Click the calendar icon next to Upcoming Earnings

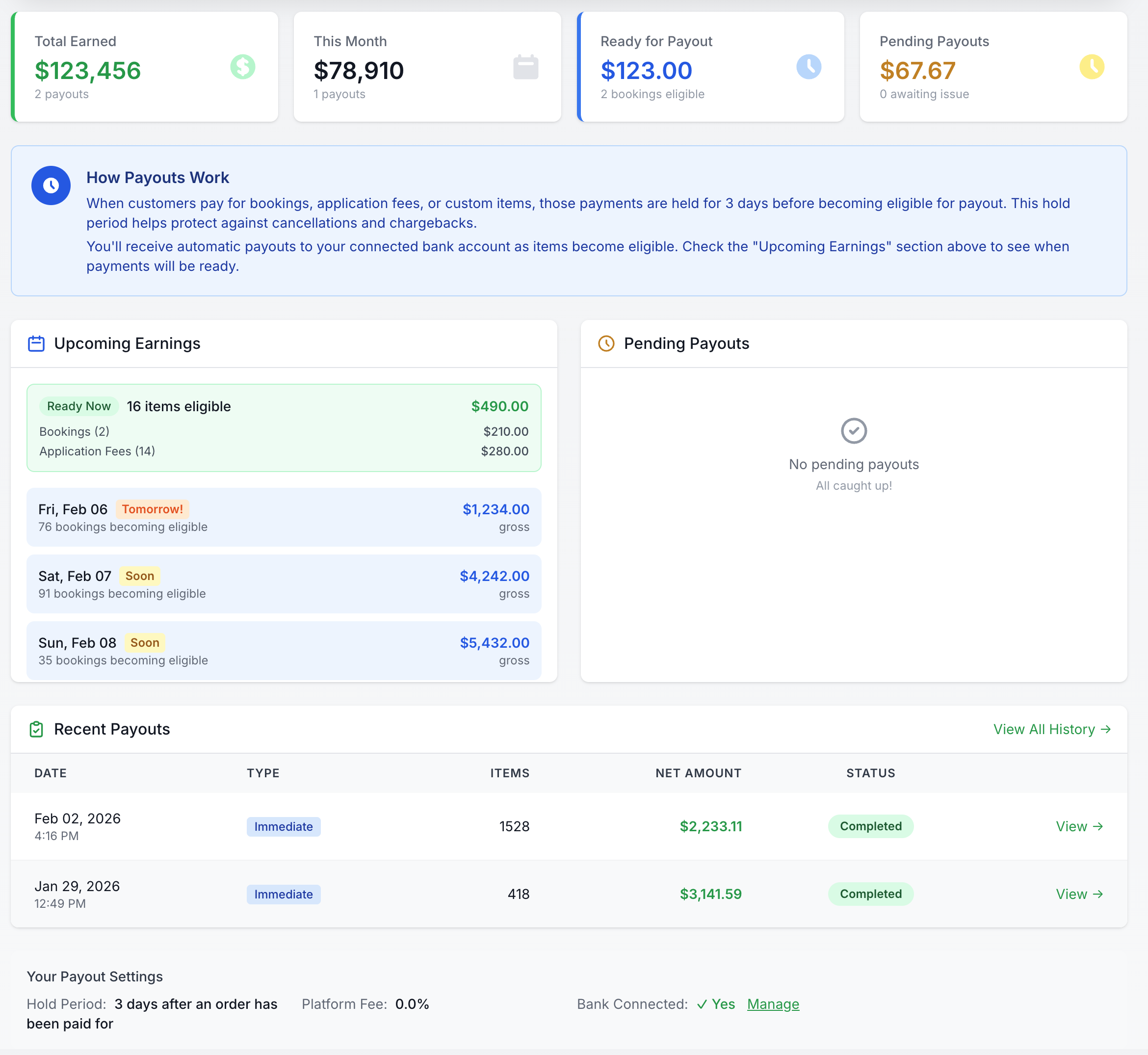[35, 343]
